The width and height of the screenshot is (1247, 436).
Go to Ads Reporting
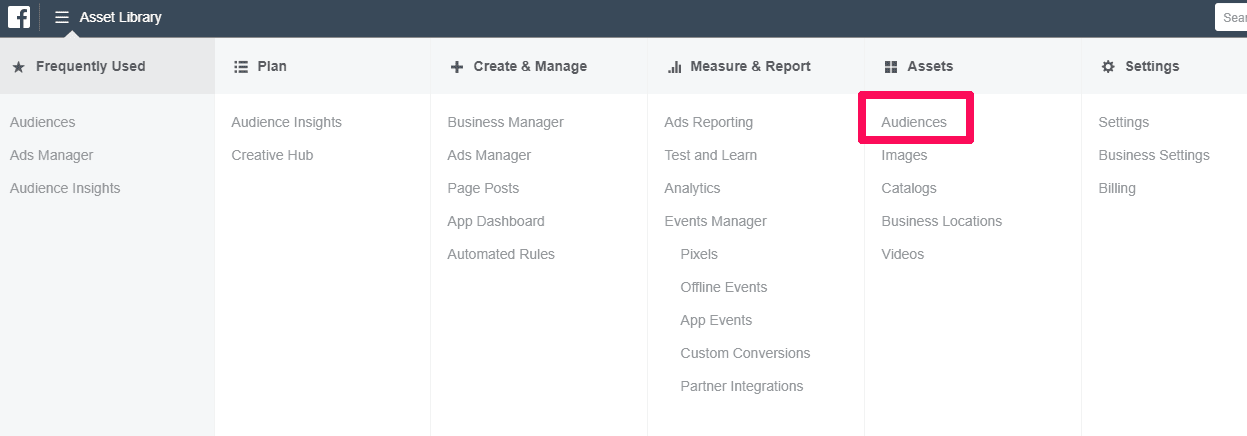click(x=708, y=122)
